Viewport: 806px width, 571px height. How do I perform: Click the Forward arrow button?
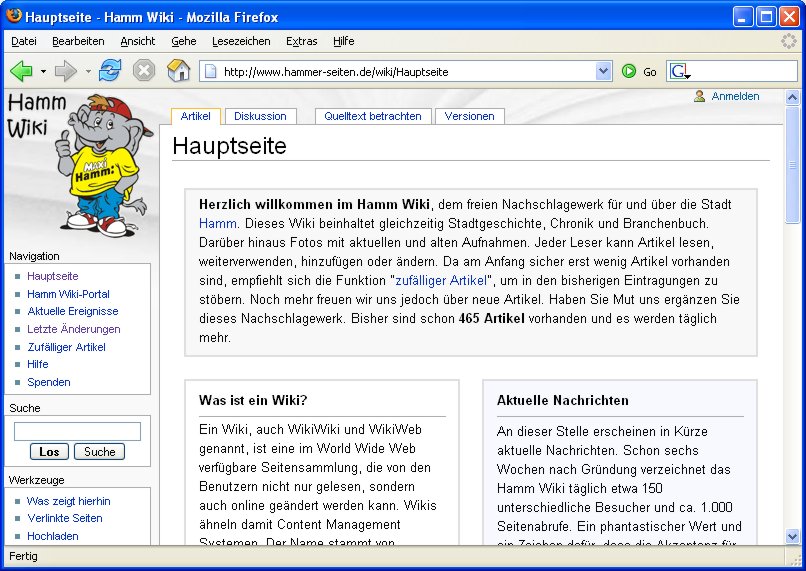(66, 71)
